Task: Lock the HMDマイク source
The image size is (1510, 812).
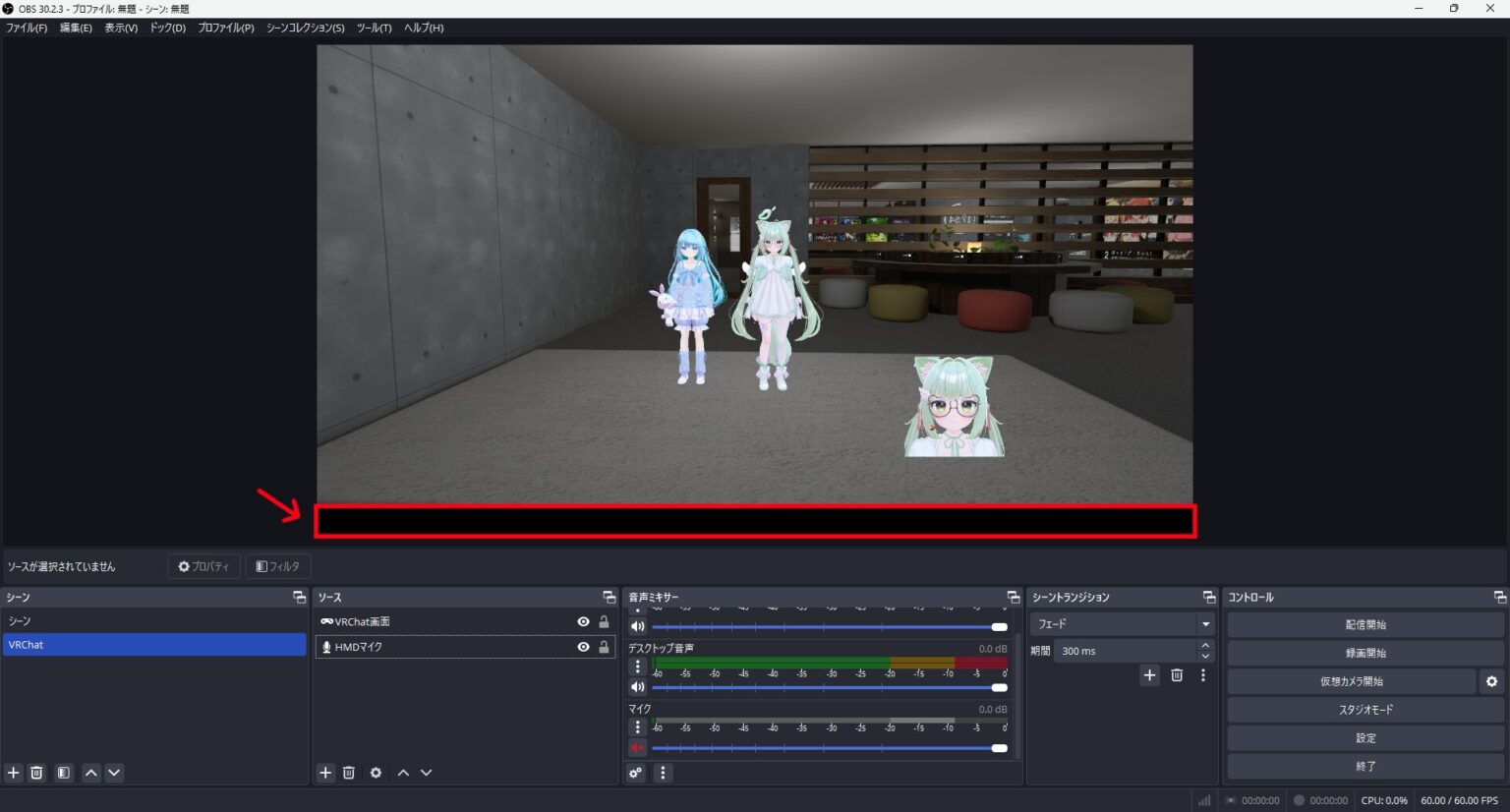Action: pyautogui.click(x=603, y=647)
